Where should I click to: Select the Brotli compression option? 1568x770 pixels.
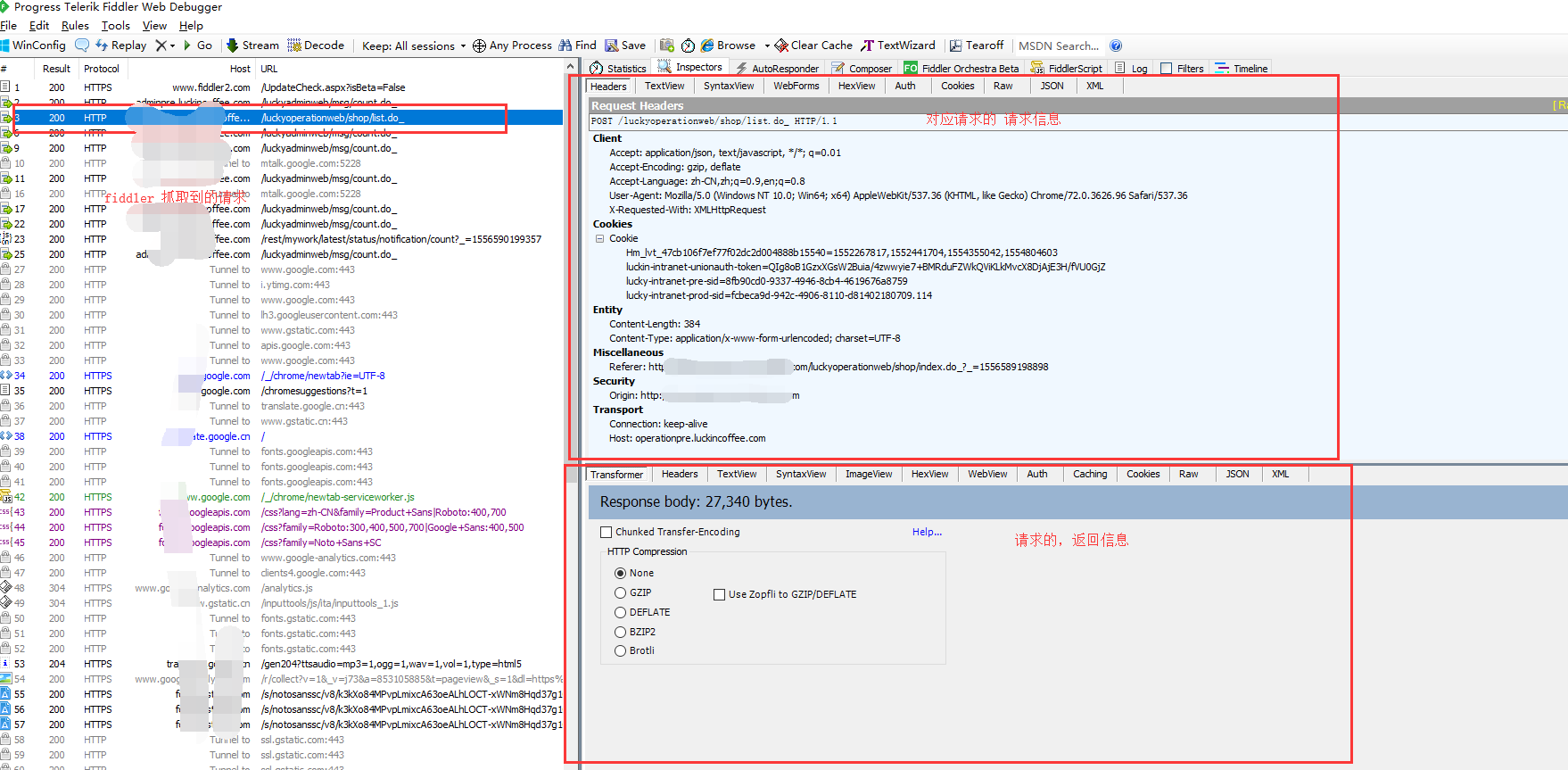tap(620, 651)
